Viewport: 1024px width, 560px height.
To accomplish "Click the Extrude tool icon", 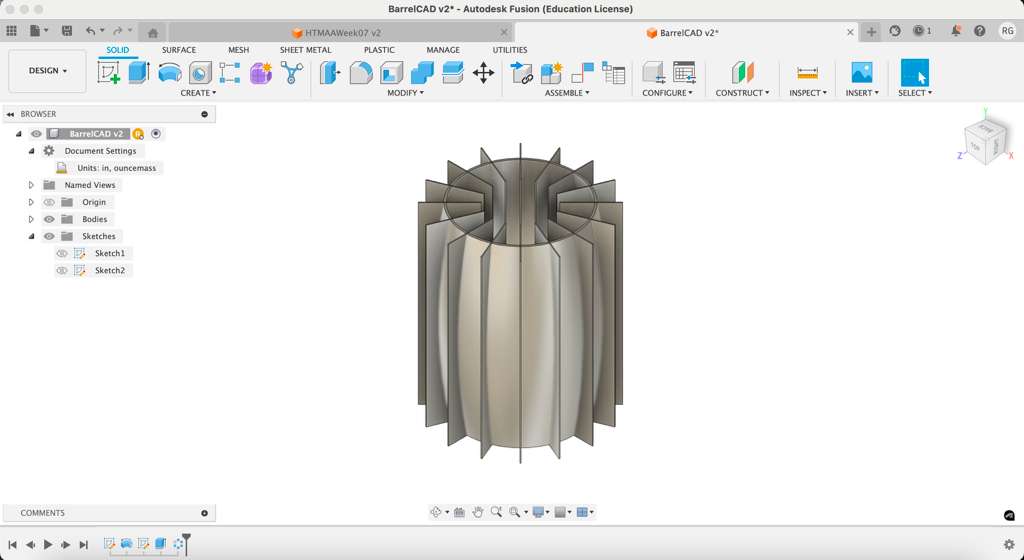I will pyautogui.click(x=139, y=72).
